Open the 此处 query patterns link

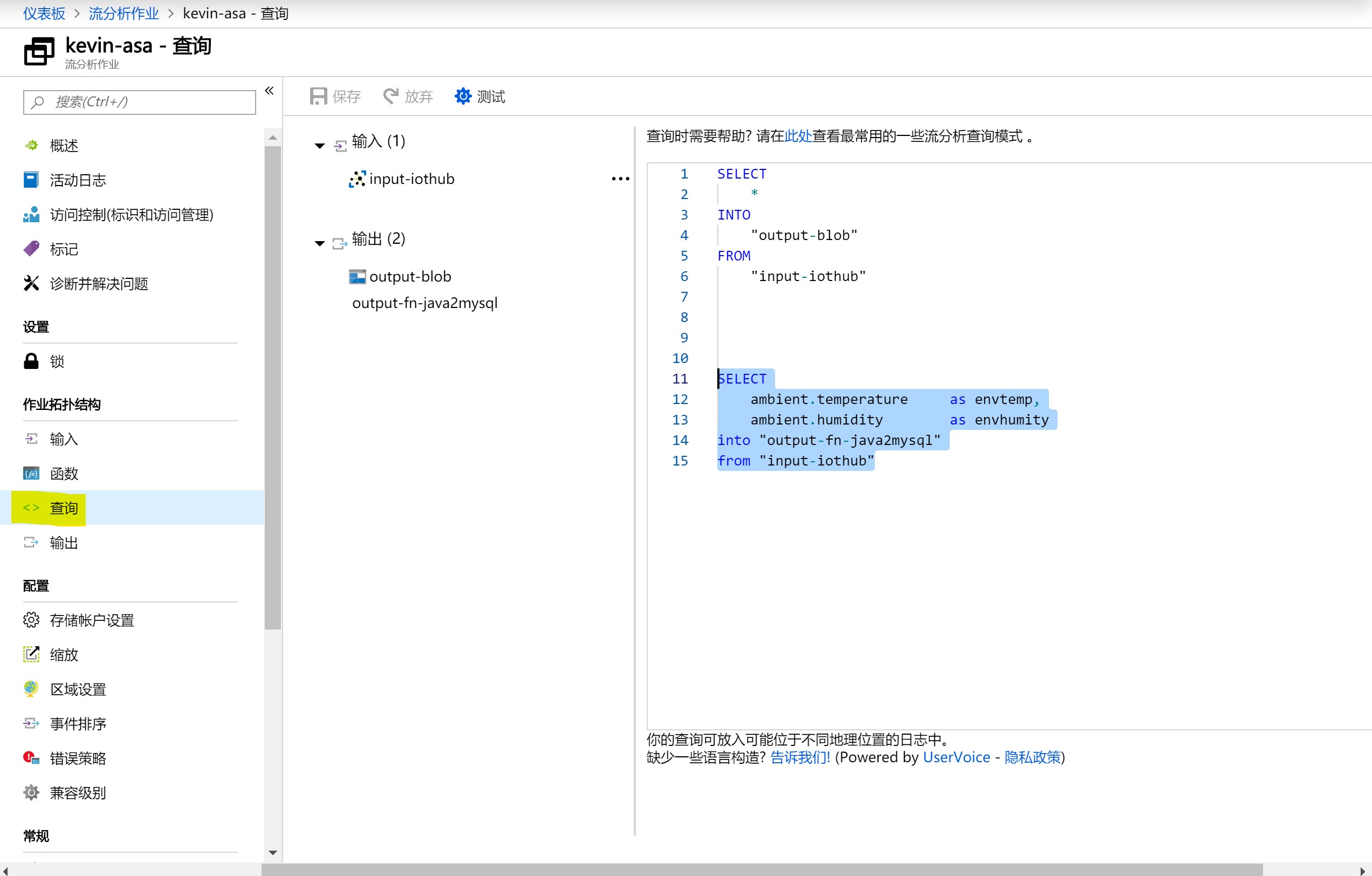pos(798,136)
